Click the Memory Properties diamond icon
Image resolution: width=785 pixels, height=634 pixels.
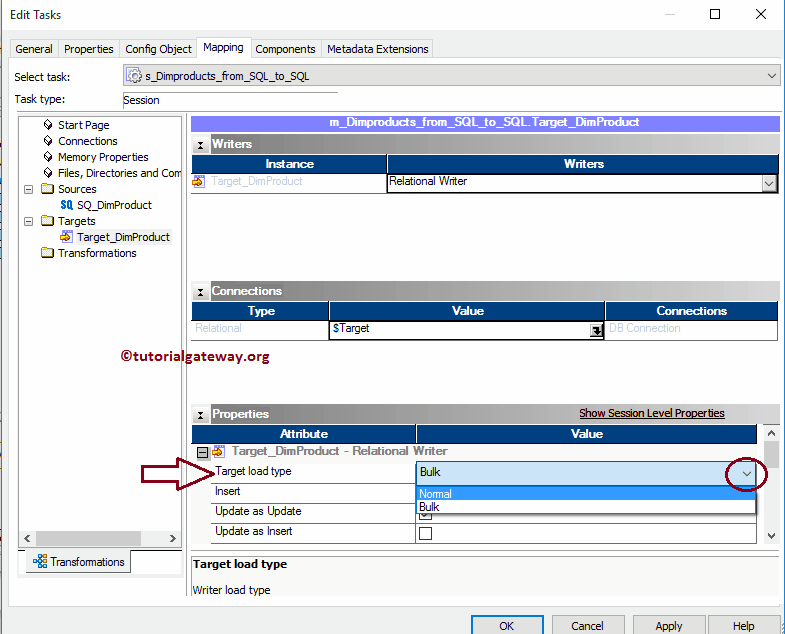point(48,157)
